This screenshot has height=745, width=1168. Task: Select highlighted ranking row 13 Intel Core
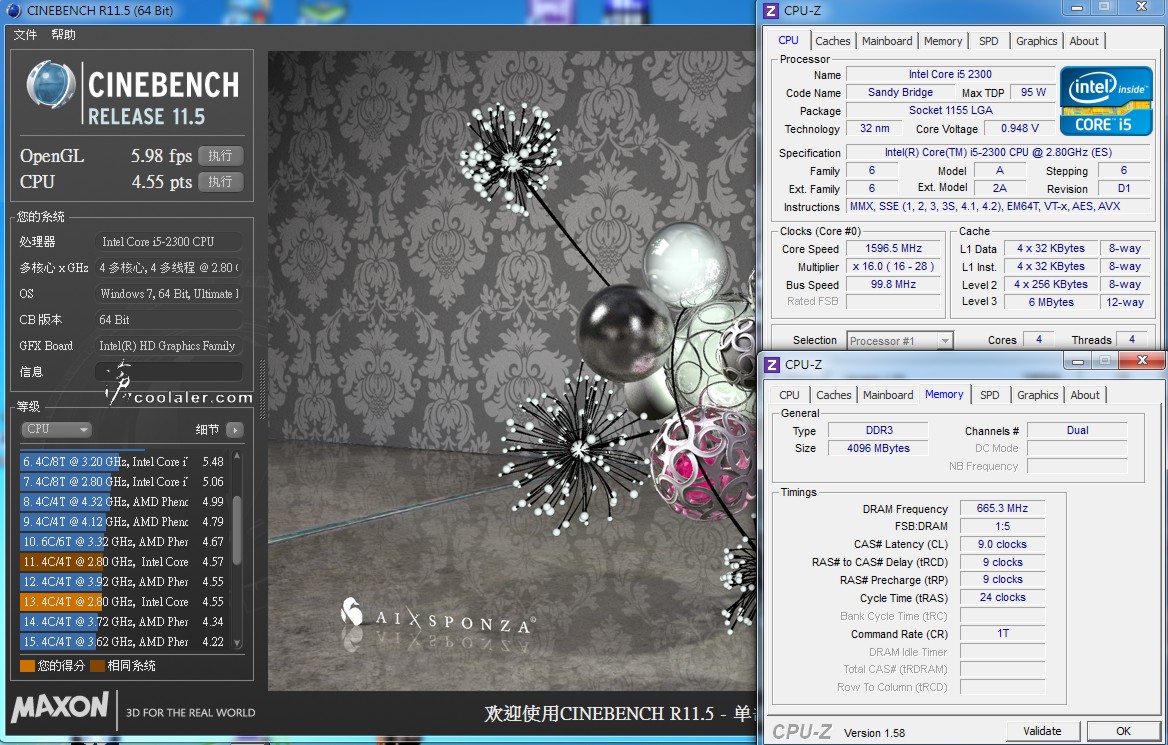pos(124,602)
